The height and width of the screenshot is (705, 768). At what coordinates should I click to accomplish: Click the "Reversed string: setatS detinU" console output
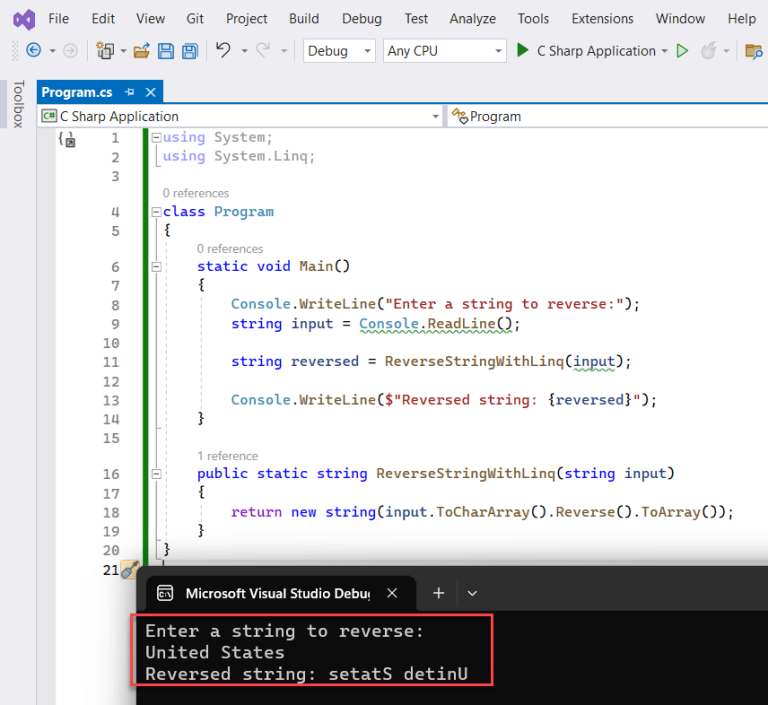307,674
